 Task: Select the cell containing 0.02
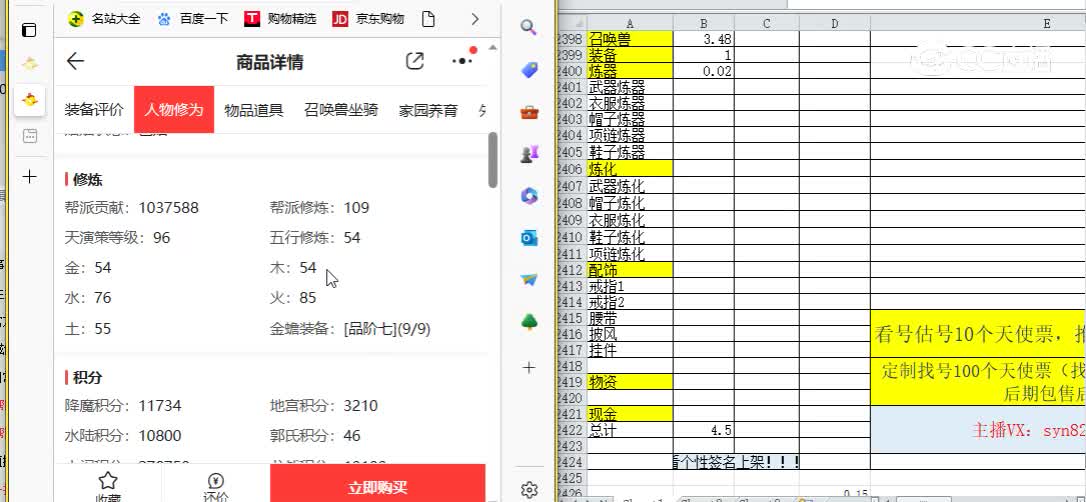pos(704,71)
